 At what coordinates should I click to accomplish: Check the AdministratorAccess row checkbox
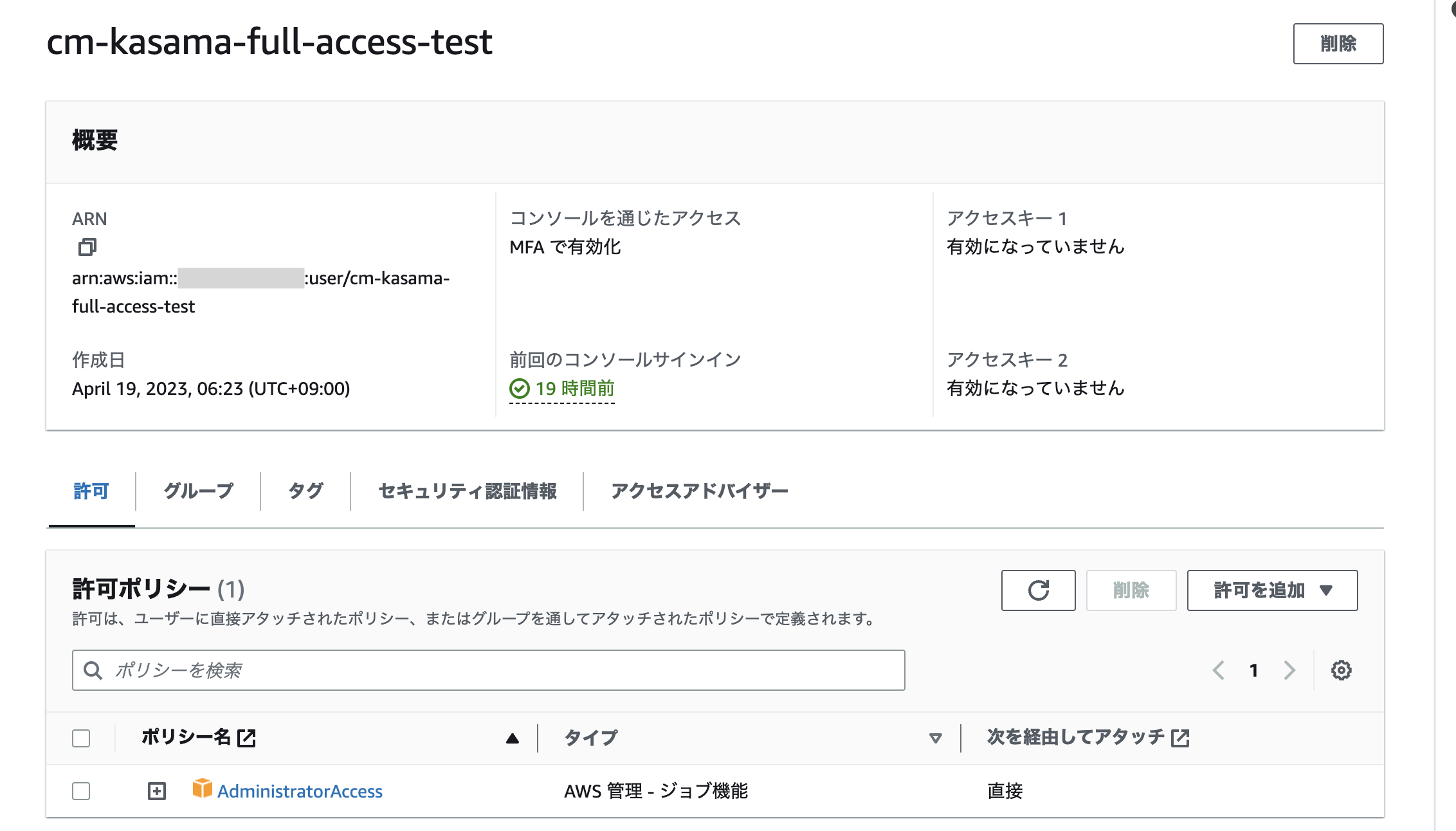click(81, 791)
